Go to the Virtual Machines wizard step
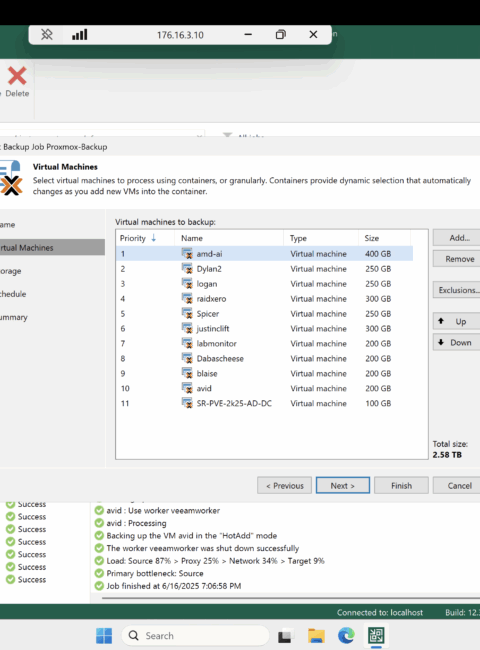The width and height of the screenshot is (480, 650). [x=52, y=247]
